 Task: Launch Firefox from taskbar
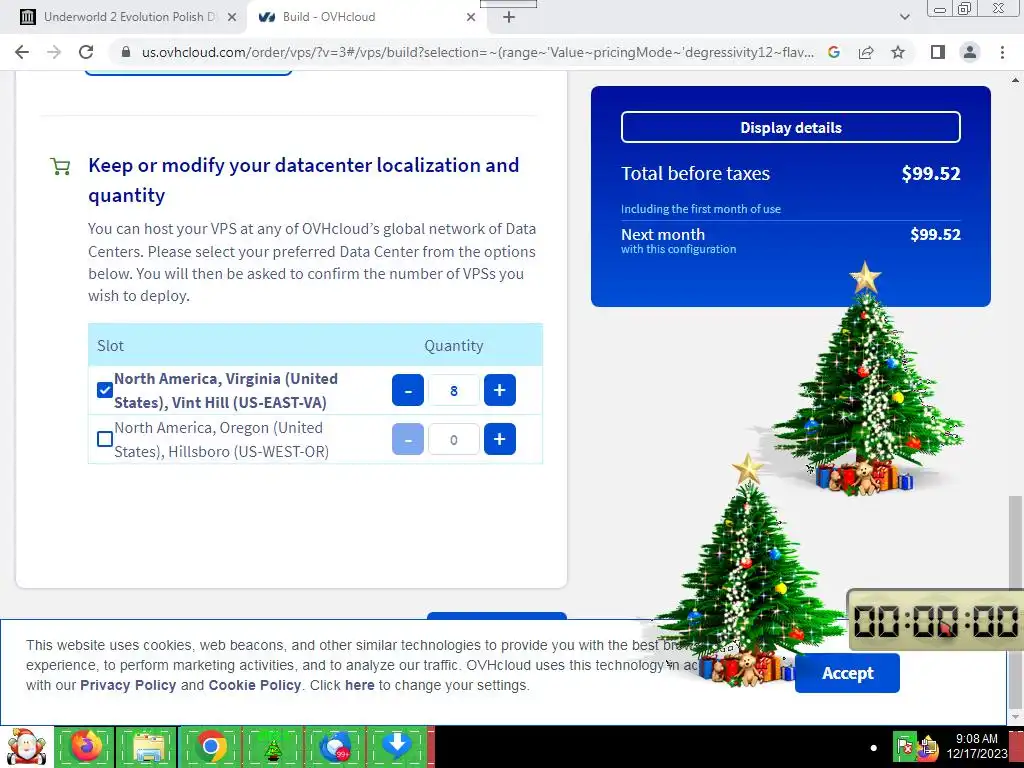tap(86, 746)
